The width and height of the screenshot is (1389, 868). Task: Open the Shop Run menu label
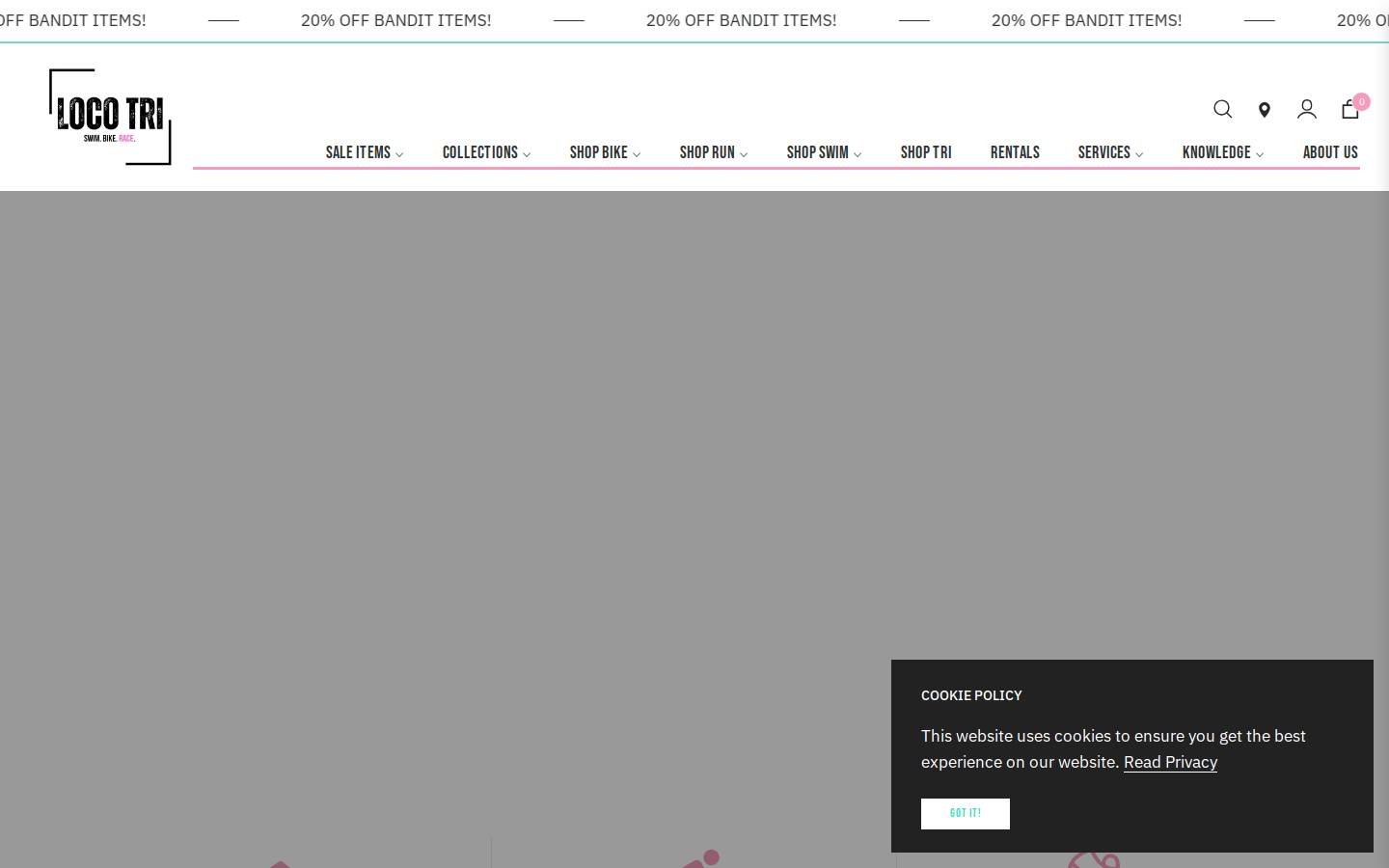point(707,152)
